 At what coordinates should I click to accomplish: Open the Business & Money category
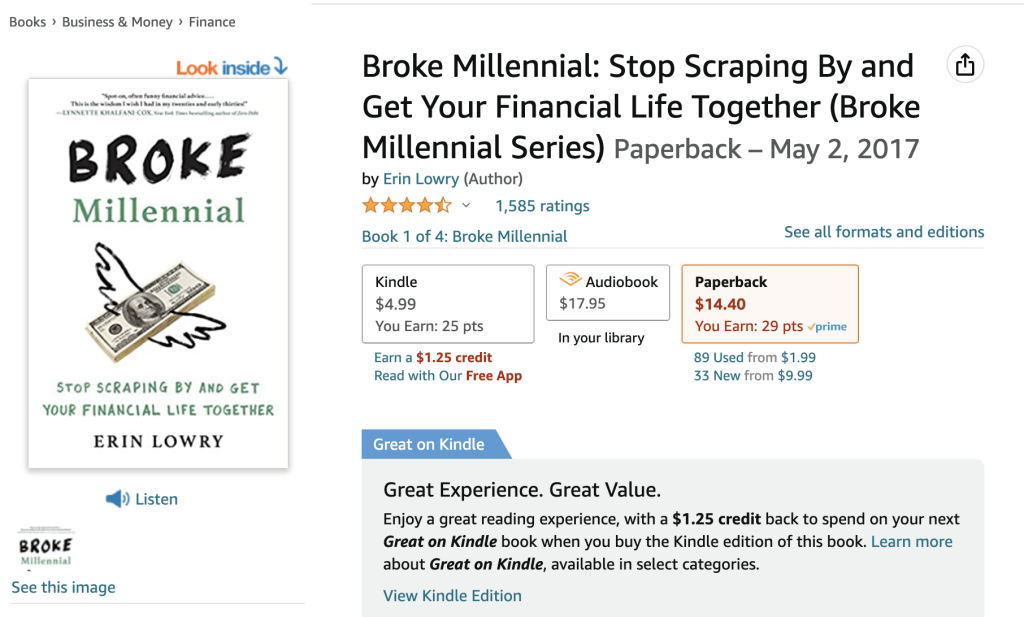pos(117,21)
